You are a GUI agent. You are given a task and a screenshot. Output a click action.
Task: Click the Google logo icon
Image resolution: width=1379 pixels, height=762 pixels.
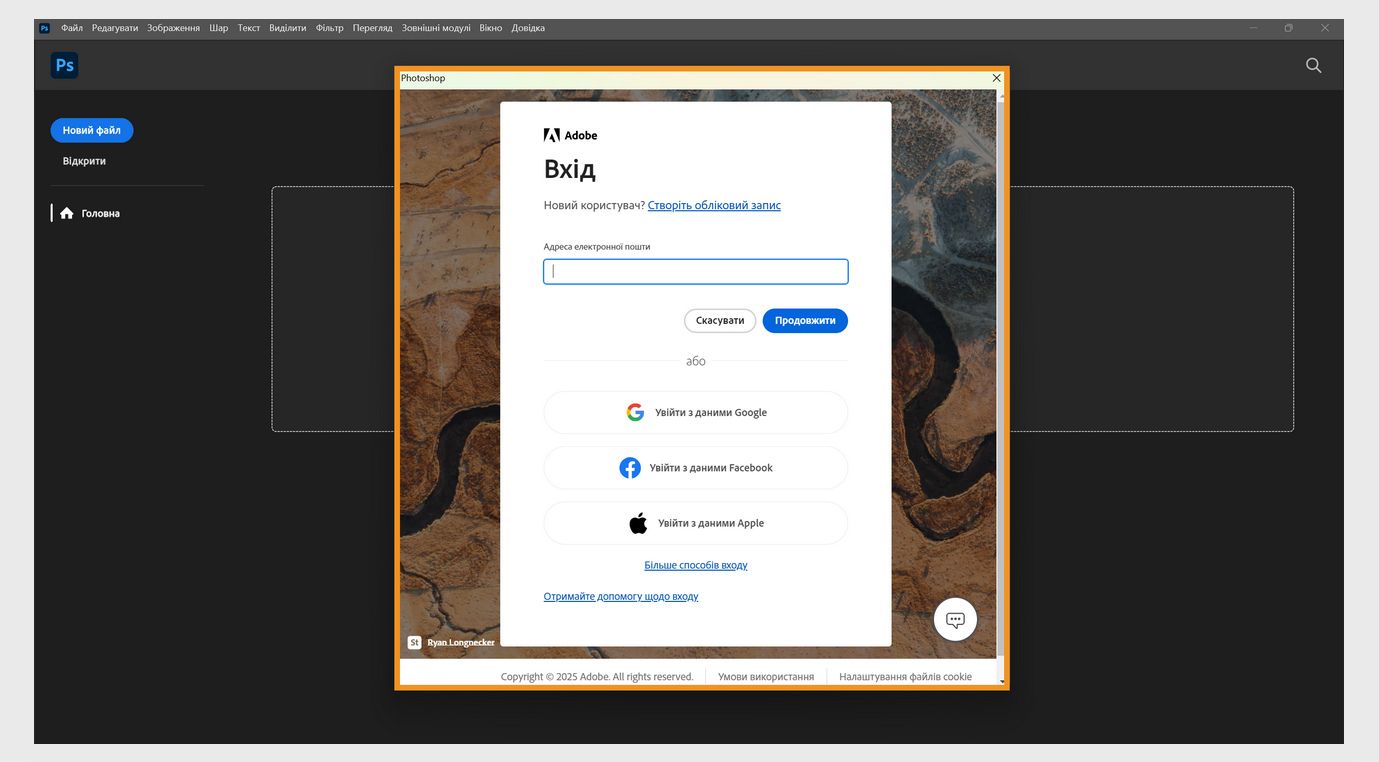635,412
